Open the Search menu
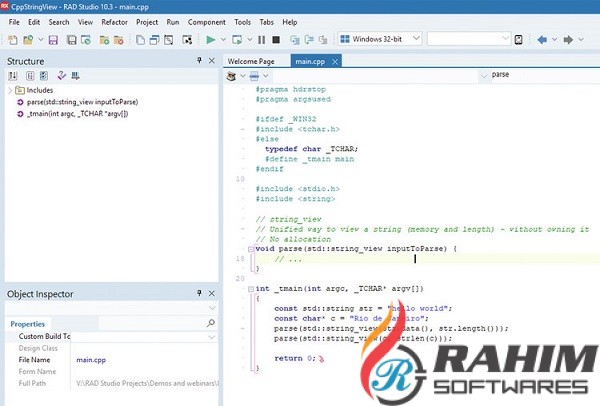 pos(59,22)
